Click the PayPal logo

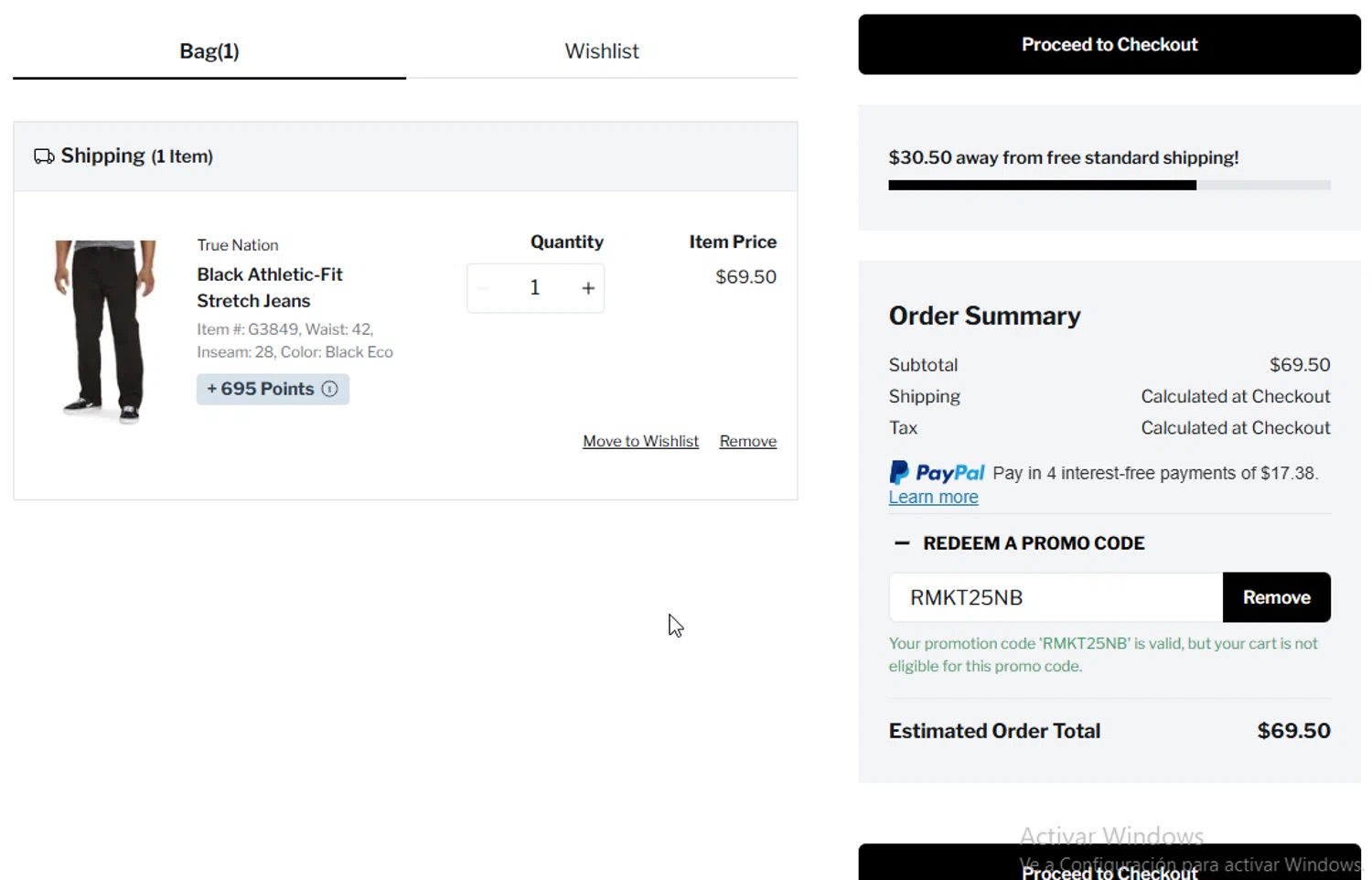point(937,473)
